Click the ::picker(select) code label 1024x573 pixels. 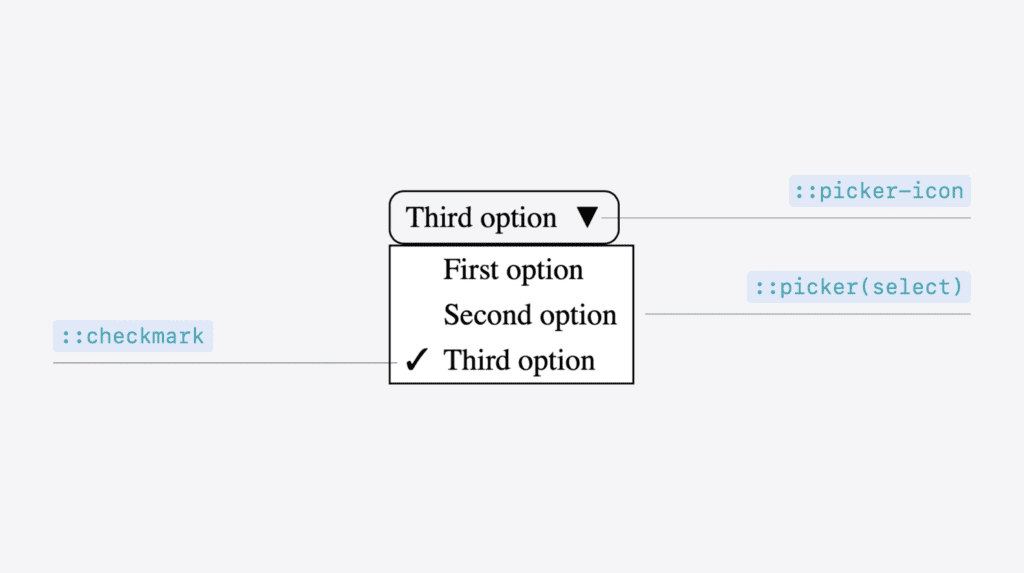(859, 287)
